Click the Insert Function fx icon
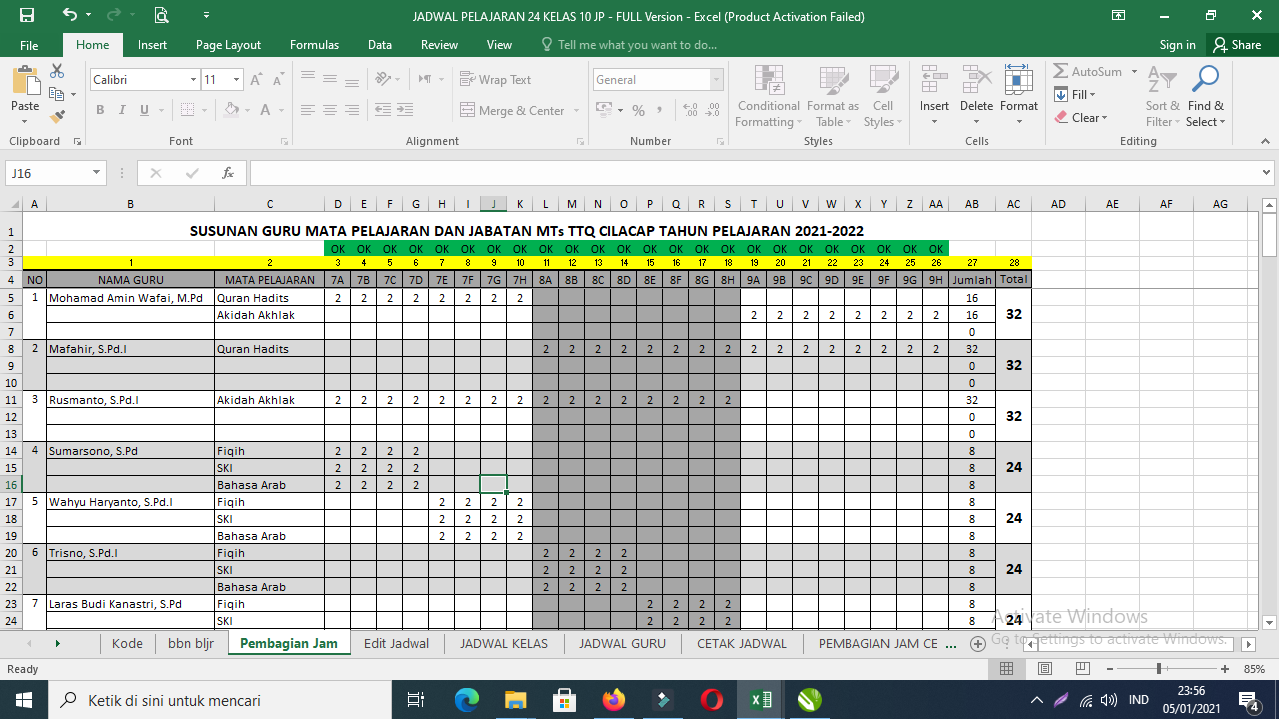 [x=228, y=173]
